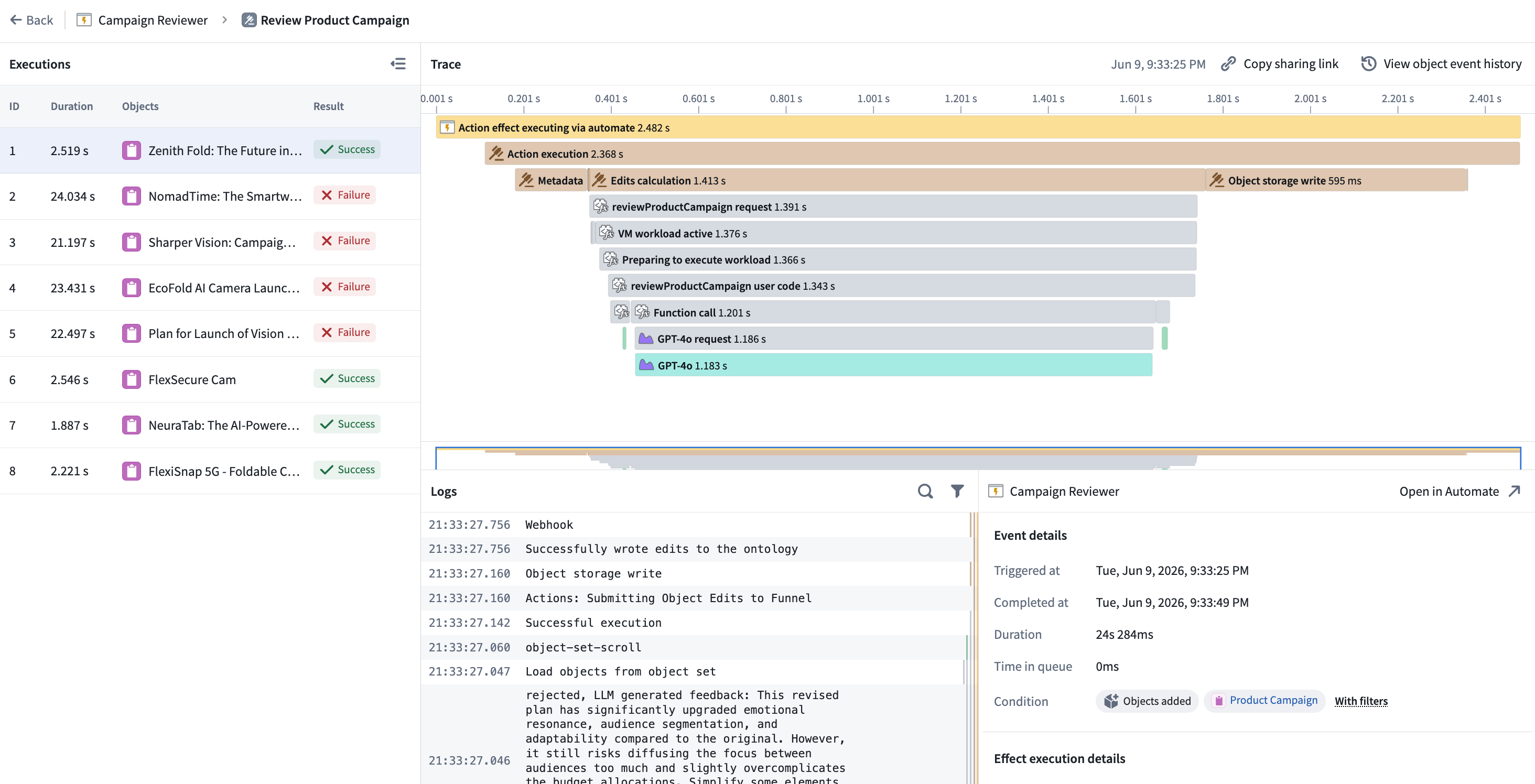Click the model icon on GPT-4o request span

[646, 339]
